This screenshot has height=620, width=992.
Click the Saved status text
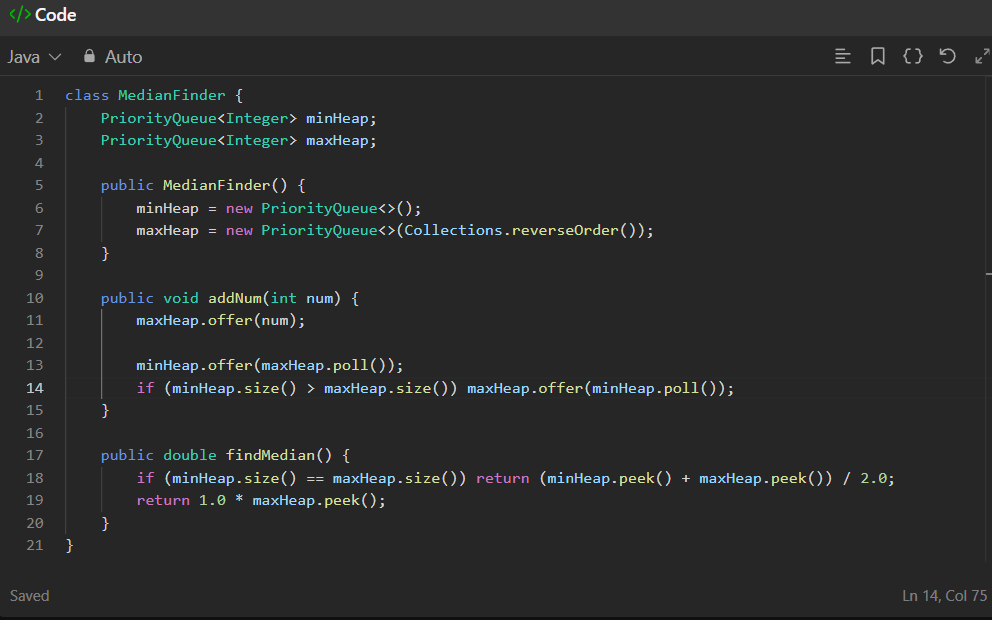pyautogui.click(x=29, y=596)
